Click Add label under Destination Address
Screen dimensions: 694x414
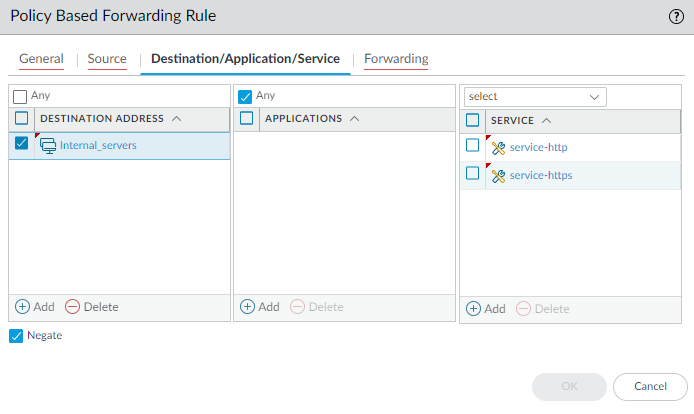44,307
